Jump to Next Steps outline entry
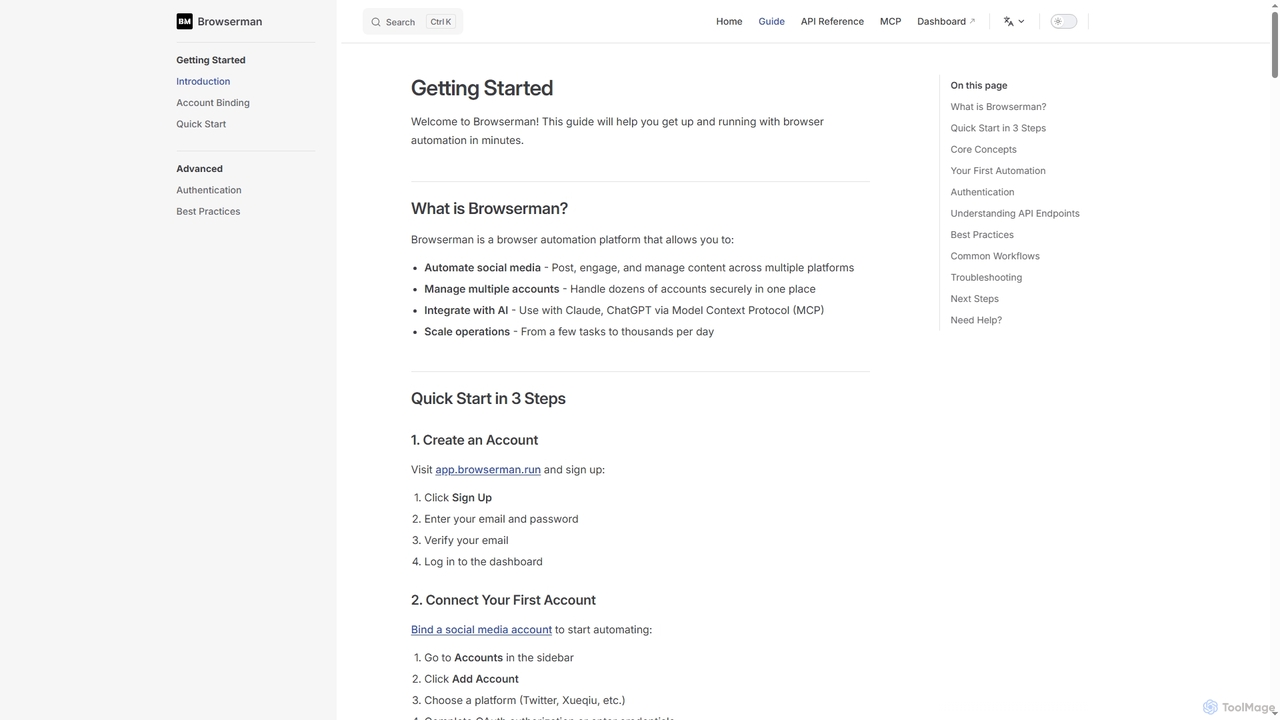This screenshot has height=720, width=1280. pyautogui.click(x=974, y=299)
